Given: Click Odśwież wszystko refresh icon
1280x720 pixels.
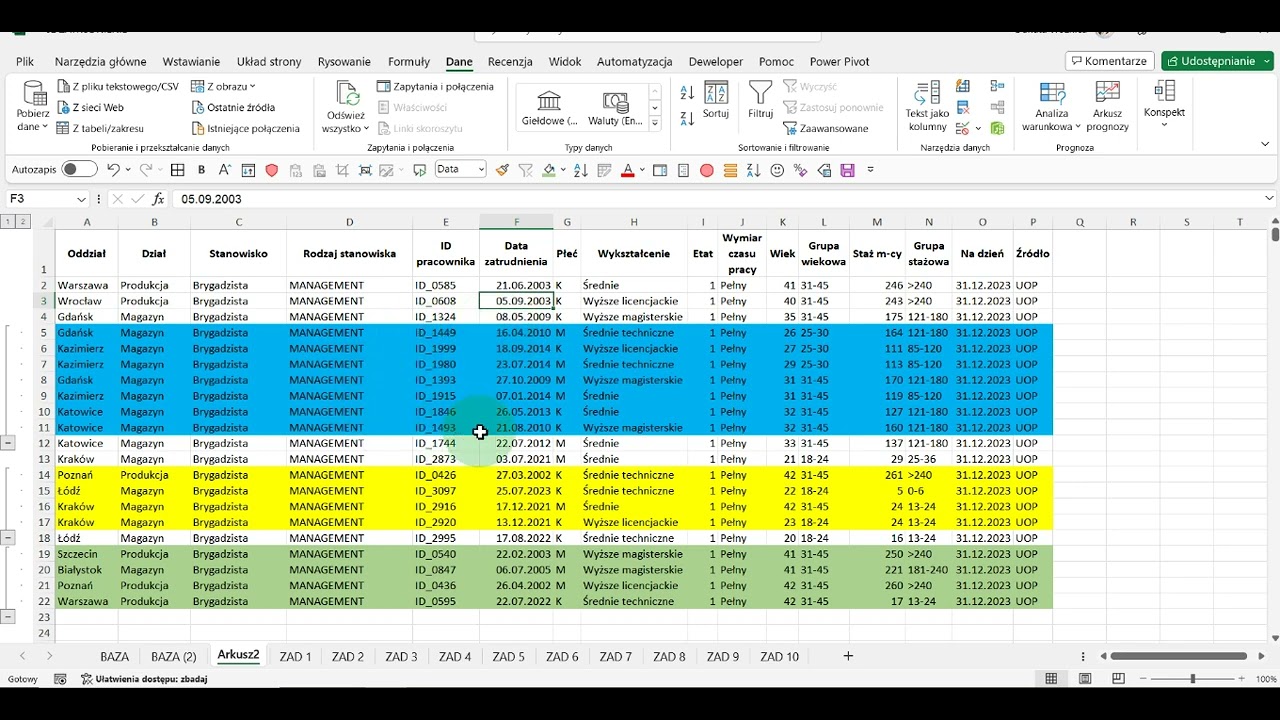Looking at the screenshot, I should (346, 94).
